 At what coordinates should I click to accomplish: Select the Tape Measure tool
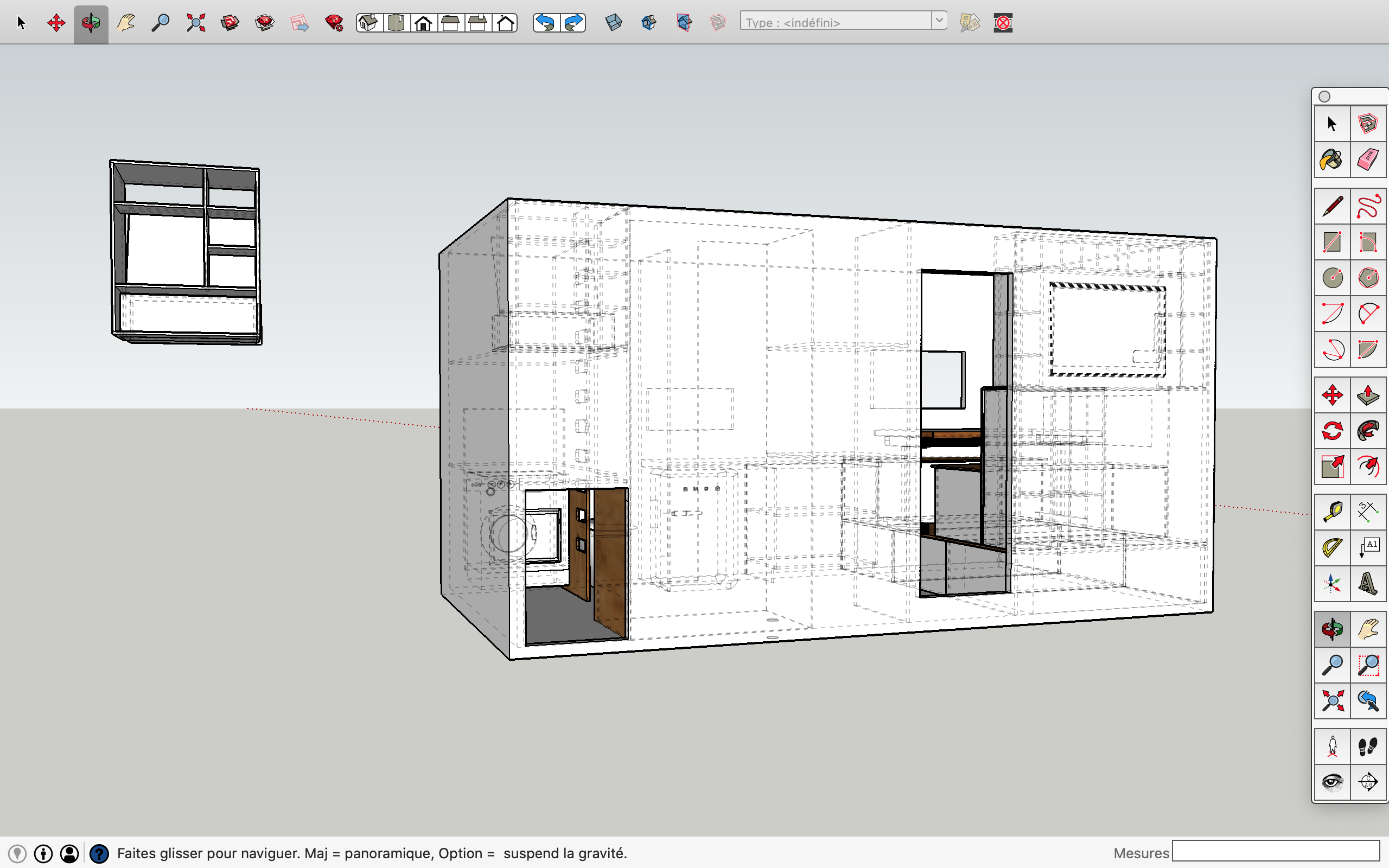click(x=1331, y=511)
